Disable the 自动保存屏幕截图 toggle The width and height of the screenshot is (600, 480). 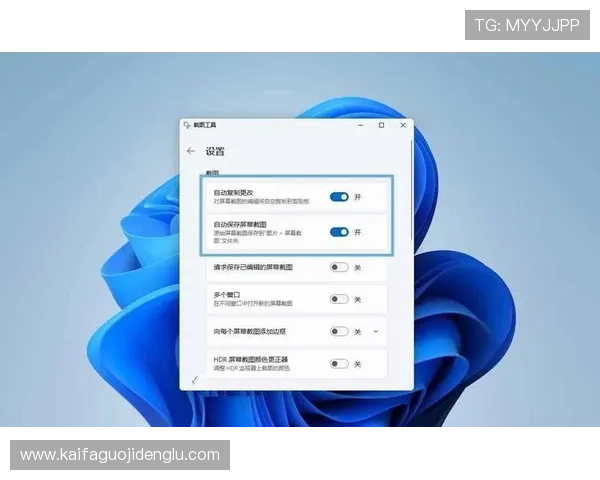click(x=339, y=232)
